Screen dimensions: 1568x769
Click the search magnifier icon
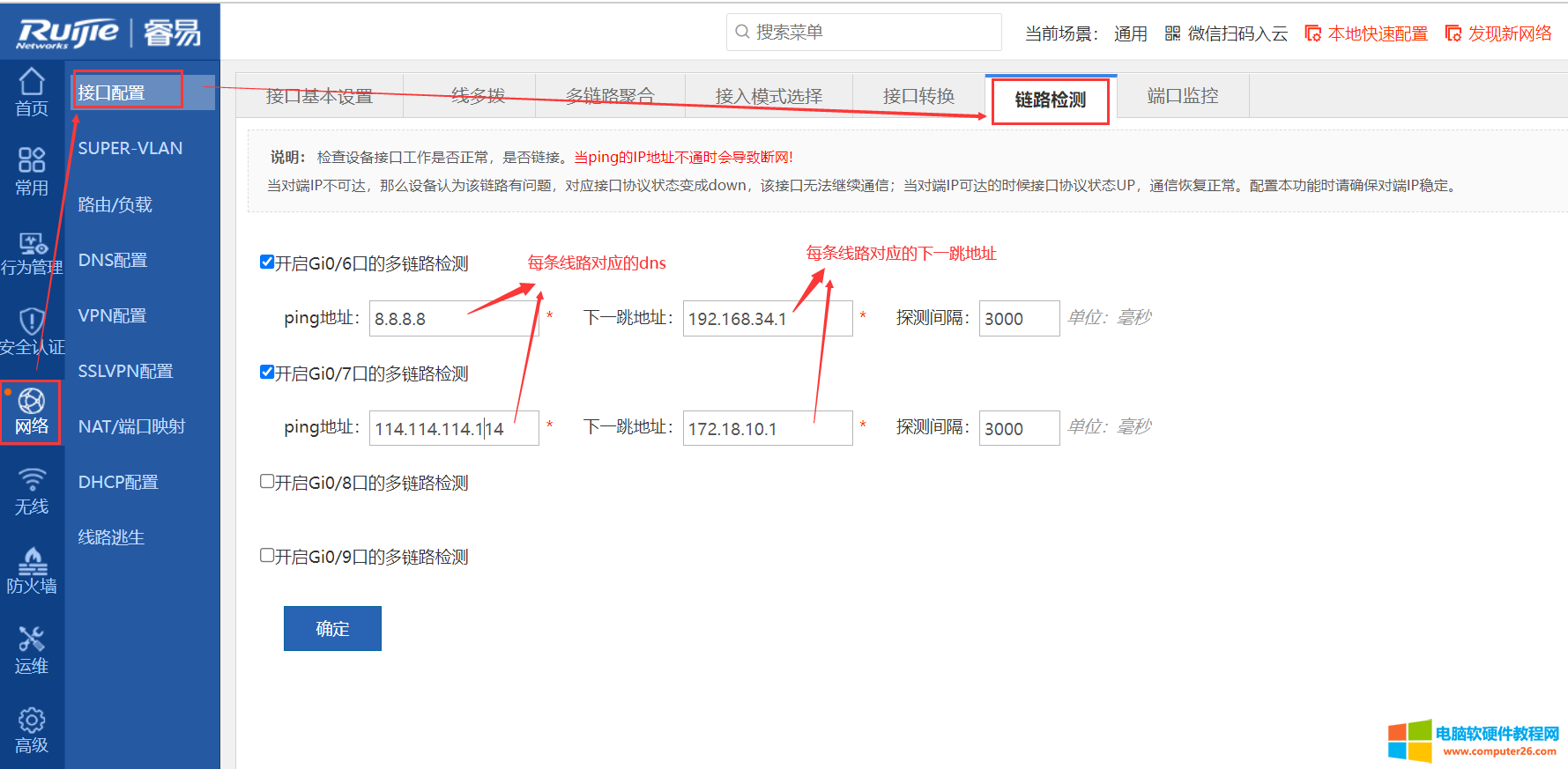[x=742, y=32]
